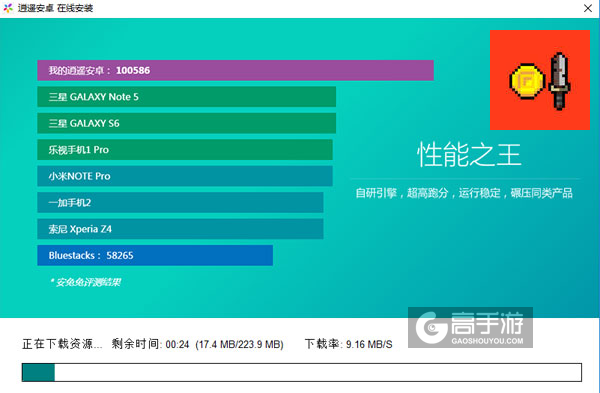Click the 17.4 MB/223.9 MB size readout

click(240, 344)
